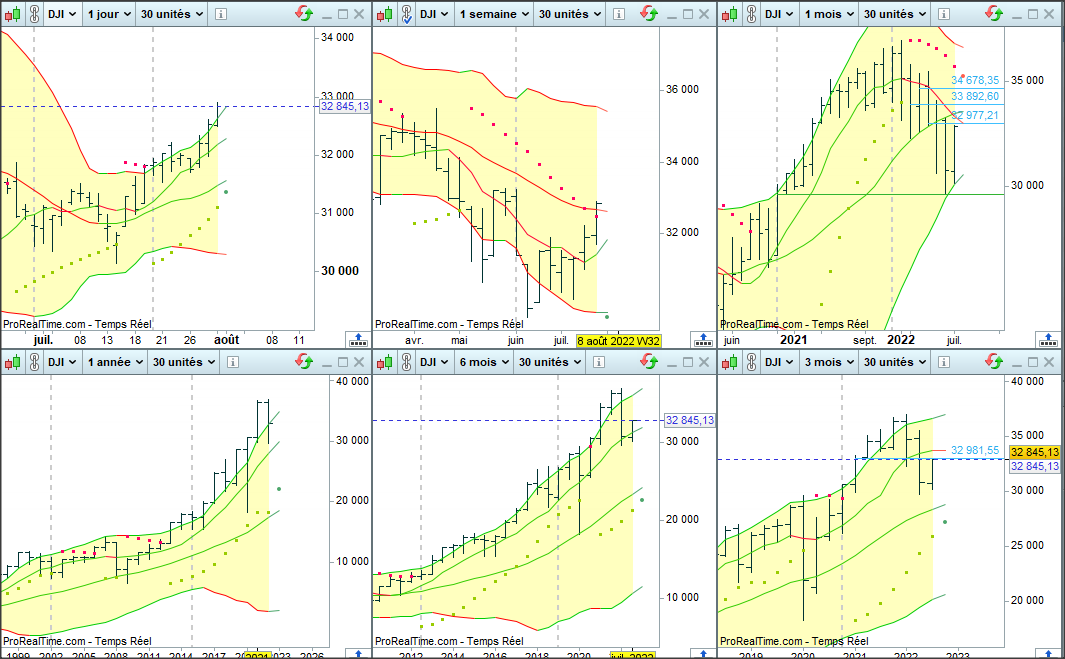Click '2022' on the 1 mois time axis
Image resolution: width=1065 pixels, height=659 pixels.
(901, 340)
